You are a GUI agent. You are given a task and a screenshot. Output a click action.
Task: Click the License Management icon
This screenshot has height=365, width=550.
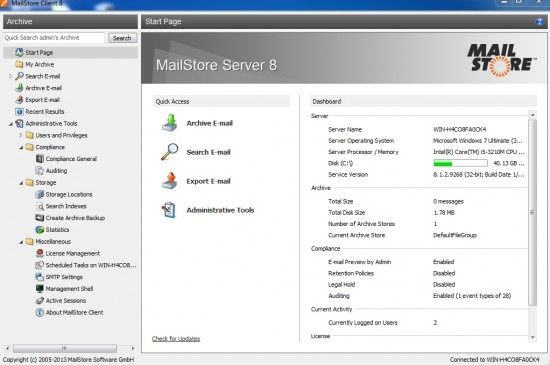click(x=40, y=253)
